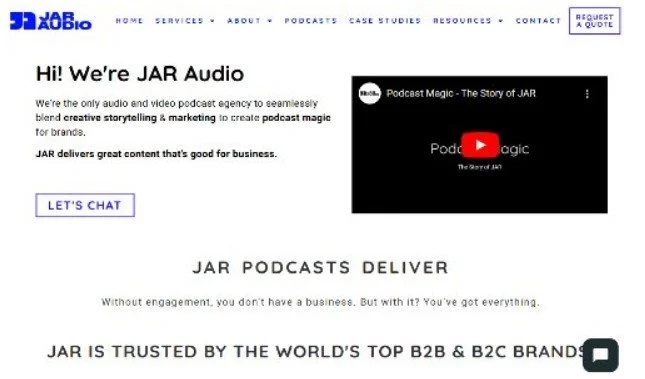
Task: Open the Case Studies page
Action: point(385,21)
